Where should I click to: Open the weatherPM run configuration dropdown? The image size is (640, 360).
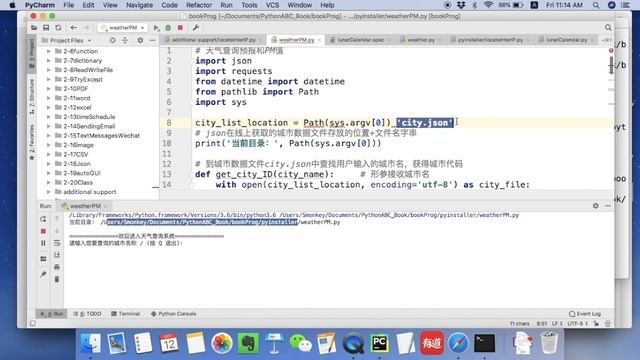(x=122, y=28)
